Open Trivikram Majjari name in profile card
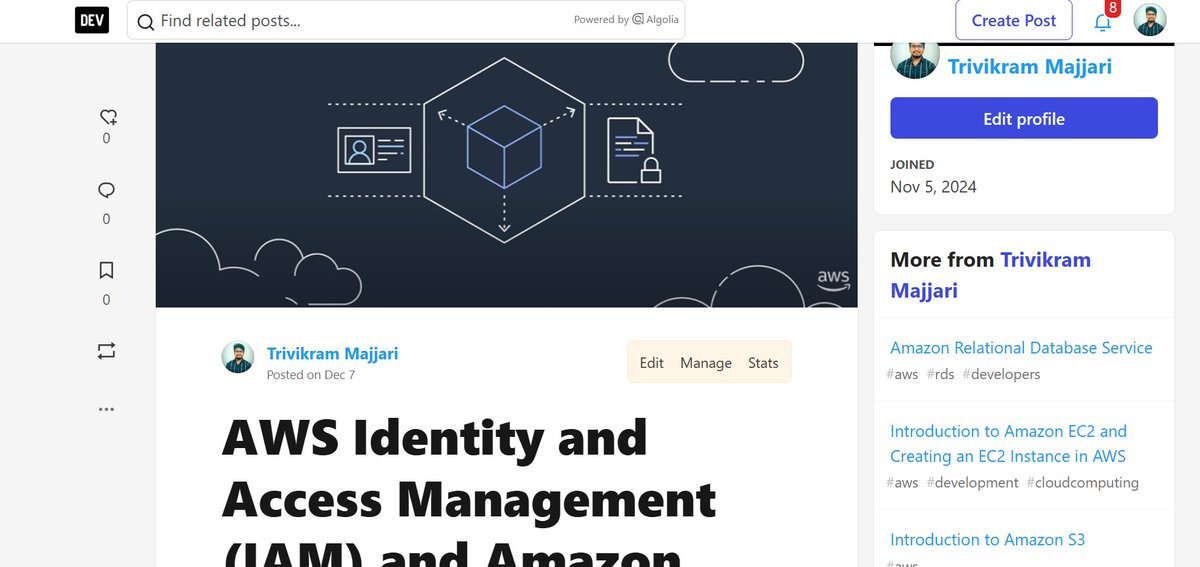This screenshot has width=1200, height=567. [1030, 67]
